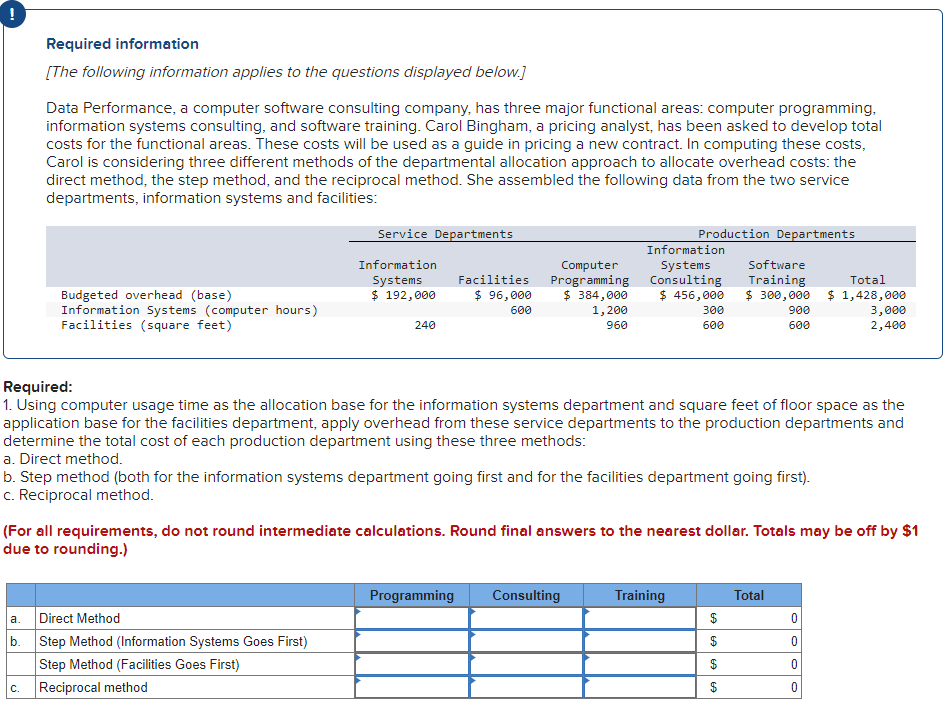
Task: Click the Direct Method Programming input cell
Action: coord(412,618)
